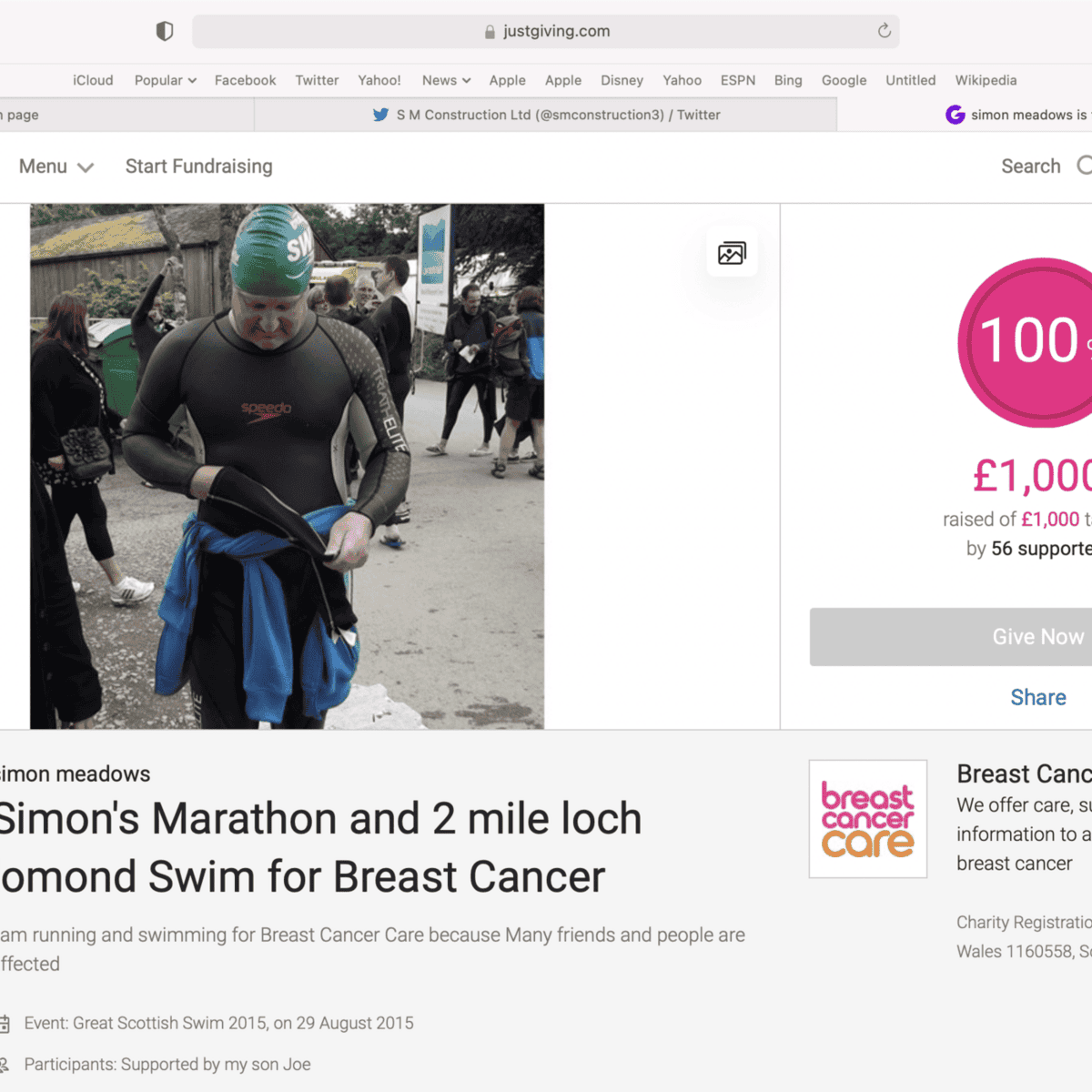The height and width of the screenshot is (1092, 1092).
Task: Click the Breast Cancer Care logo
Action: tap(867, 819)
